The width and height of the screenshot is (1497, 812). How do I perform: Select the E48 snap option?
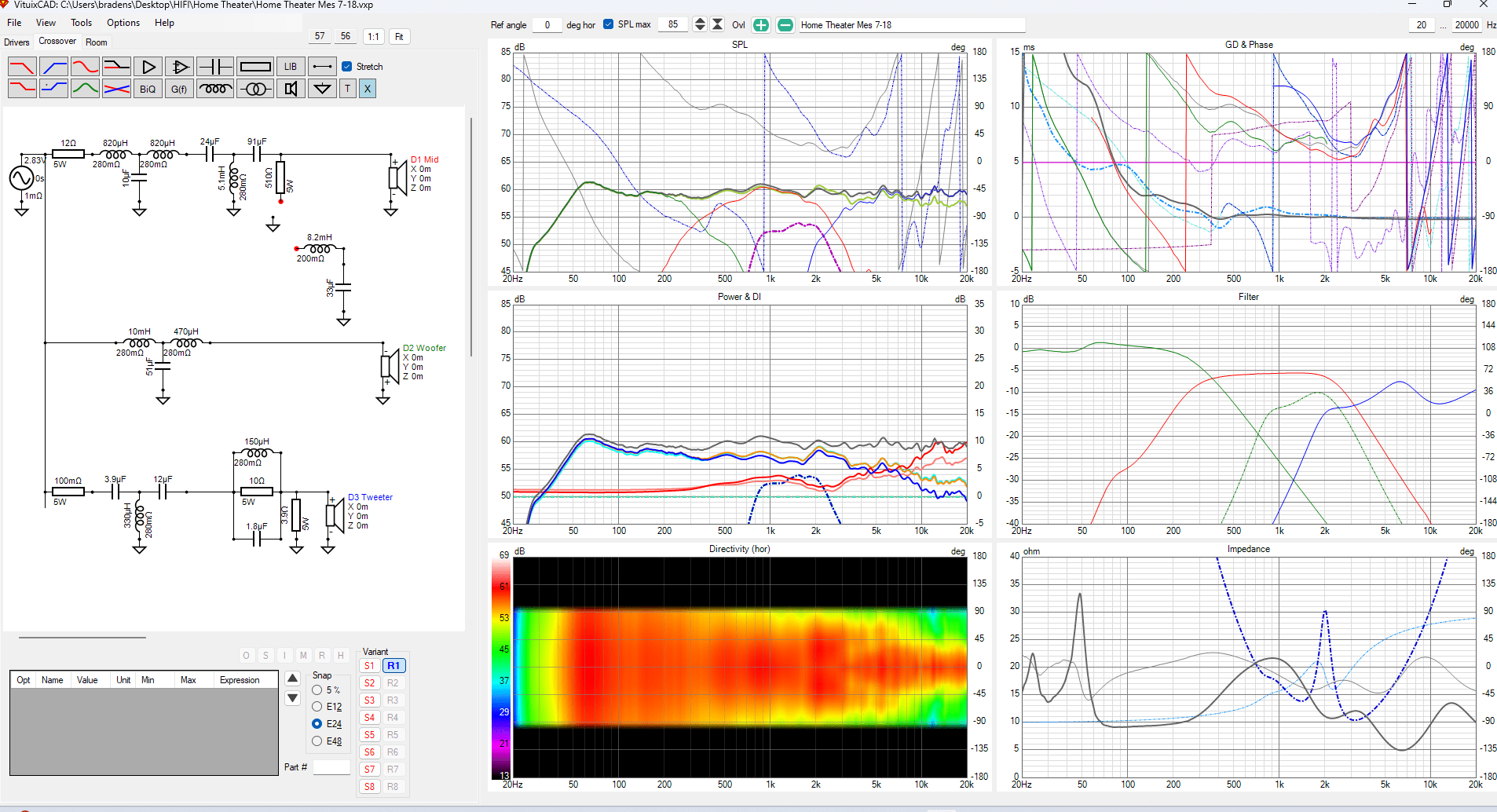coord(317,741)
